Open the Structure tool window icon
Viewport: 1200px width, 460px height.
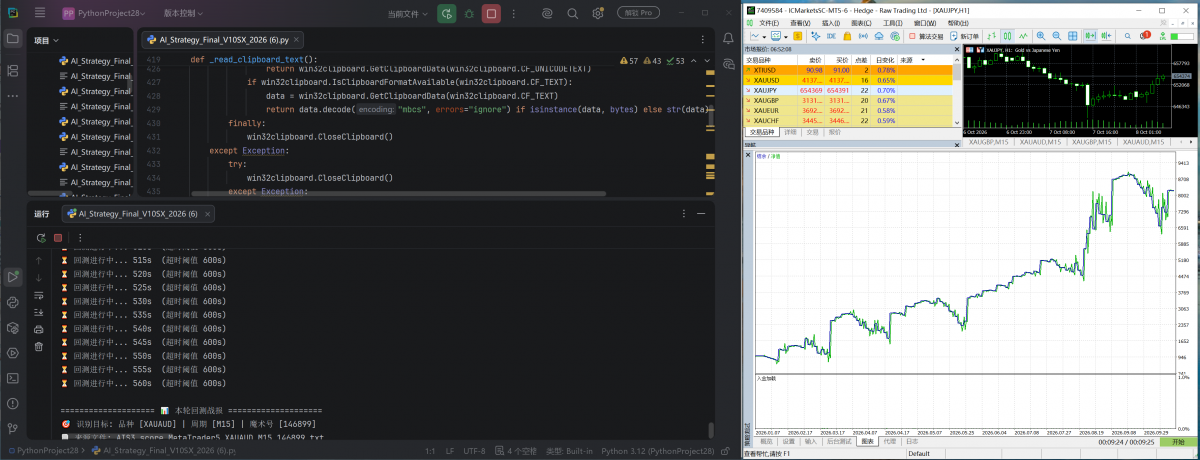13,71
